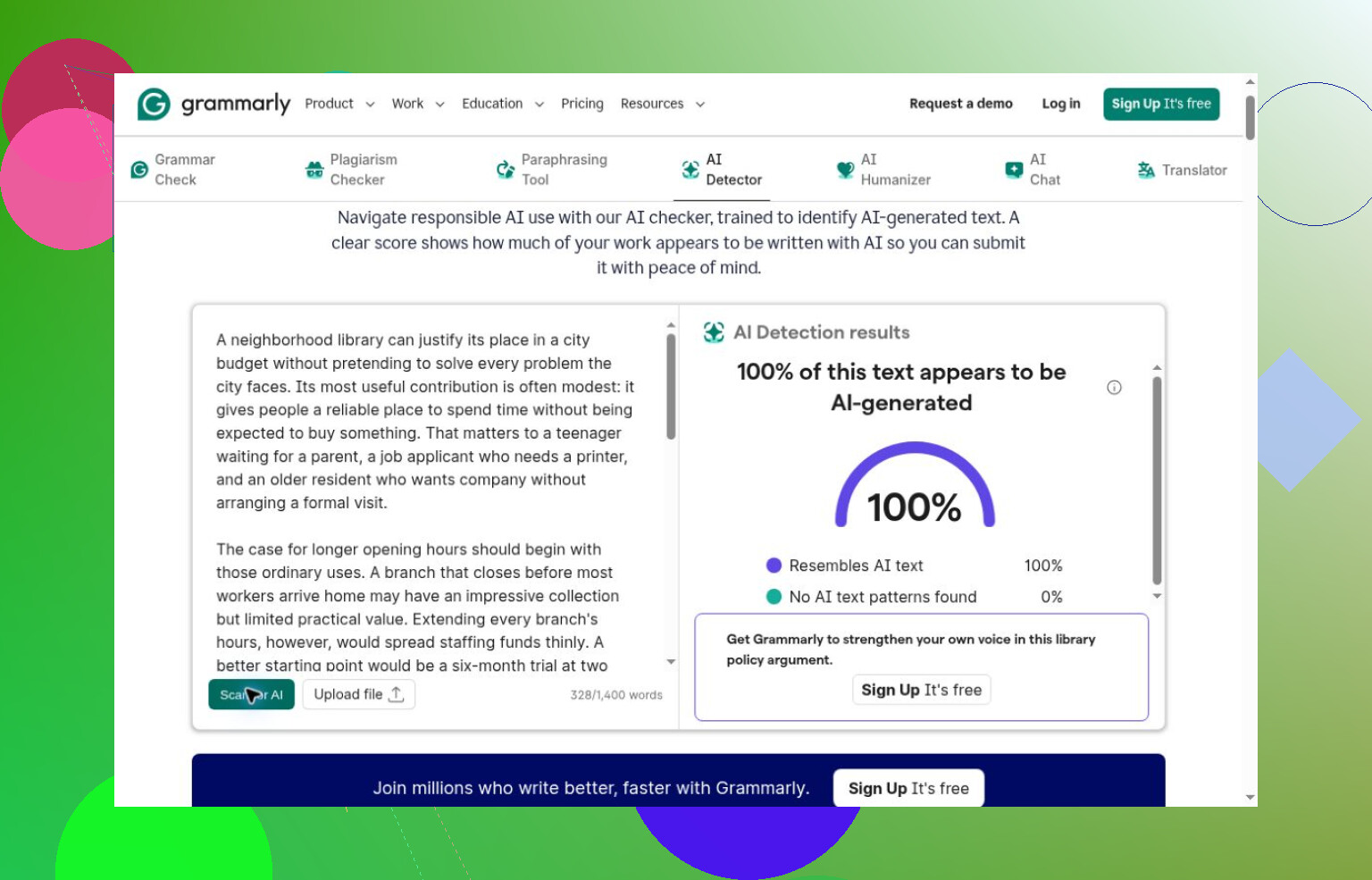Click the upload arrow icon in Upload file
The width and height of the screenshot is (1372, 880).
coord(397,694)
